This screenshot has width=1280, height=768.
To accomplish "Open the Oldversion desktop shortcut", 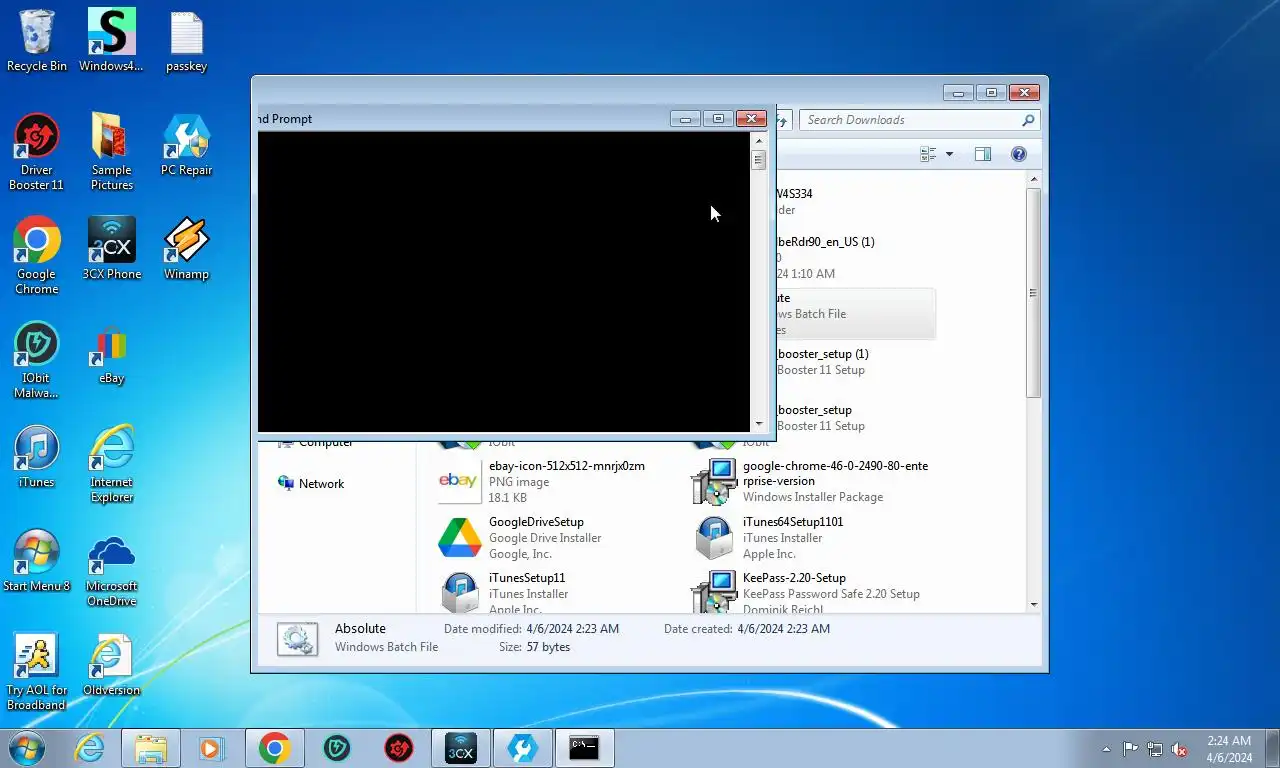I will (111, 665).
